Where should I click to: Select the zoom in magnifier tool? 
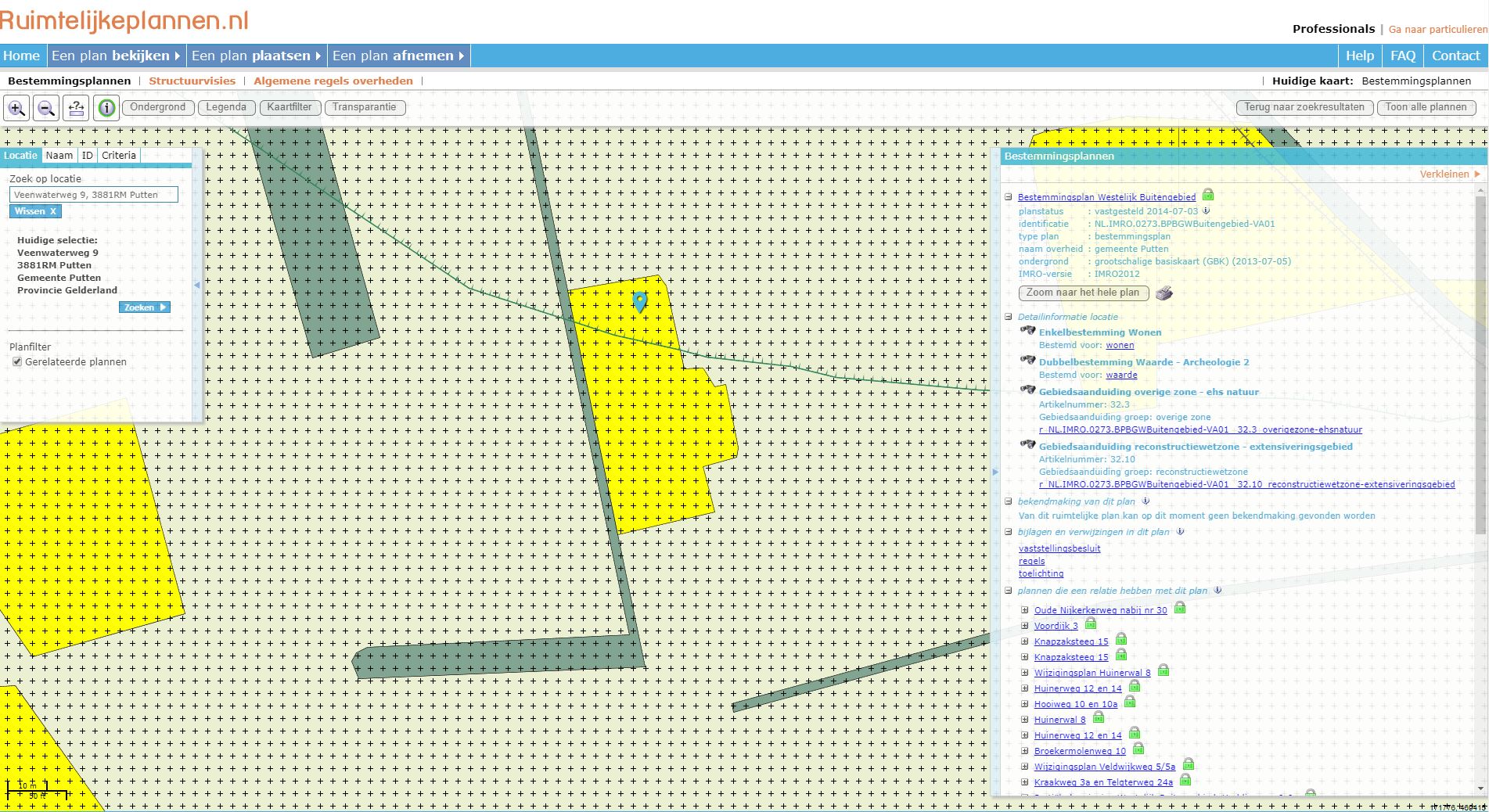click(17, 107)
